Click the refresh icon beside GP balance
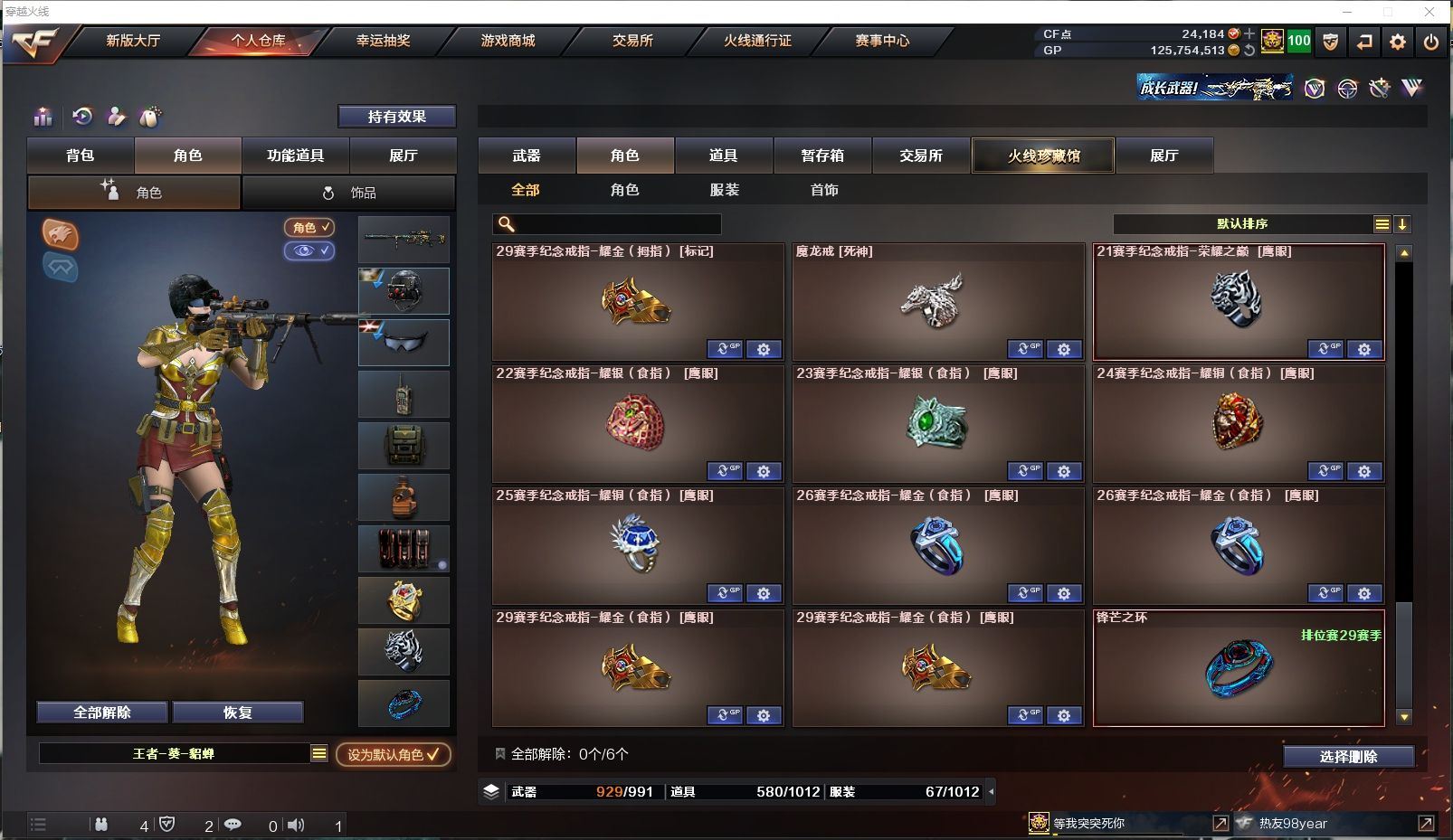Viewport: 1453px width, 840px height. [1249, 51]
